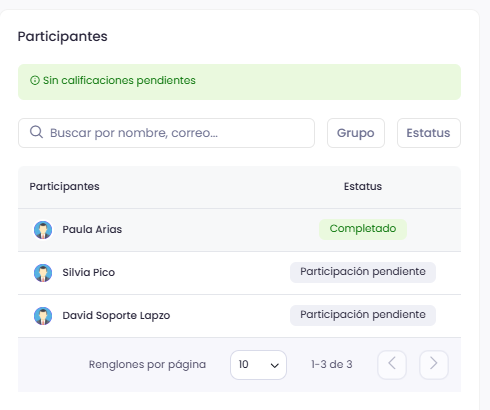Click Silvia Pico avatar icon
Screen dimensions: 490x410
click(43, 273)
